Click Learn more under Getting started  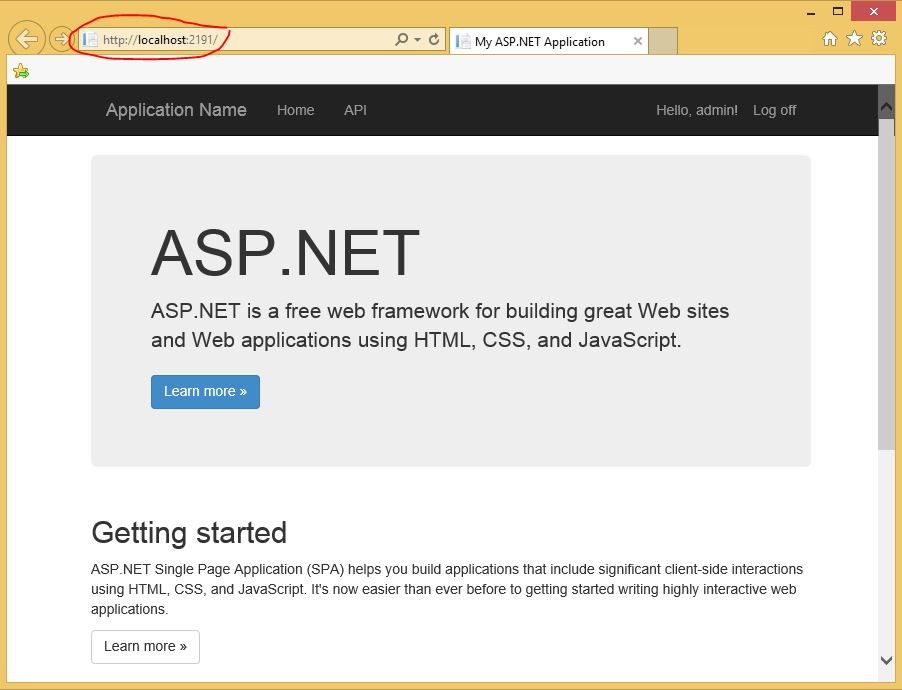(145, 647)
